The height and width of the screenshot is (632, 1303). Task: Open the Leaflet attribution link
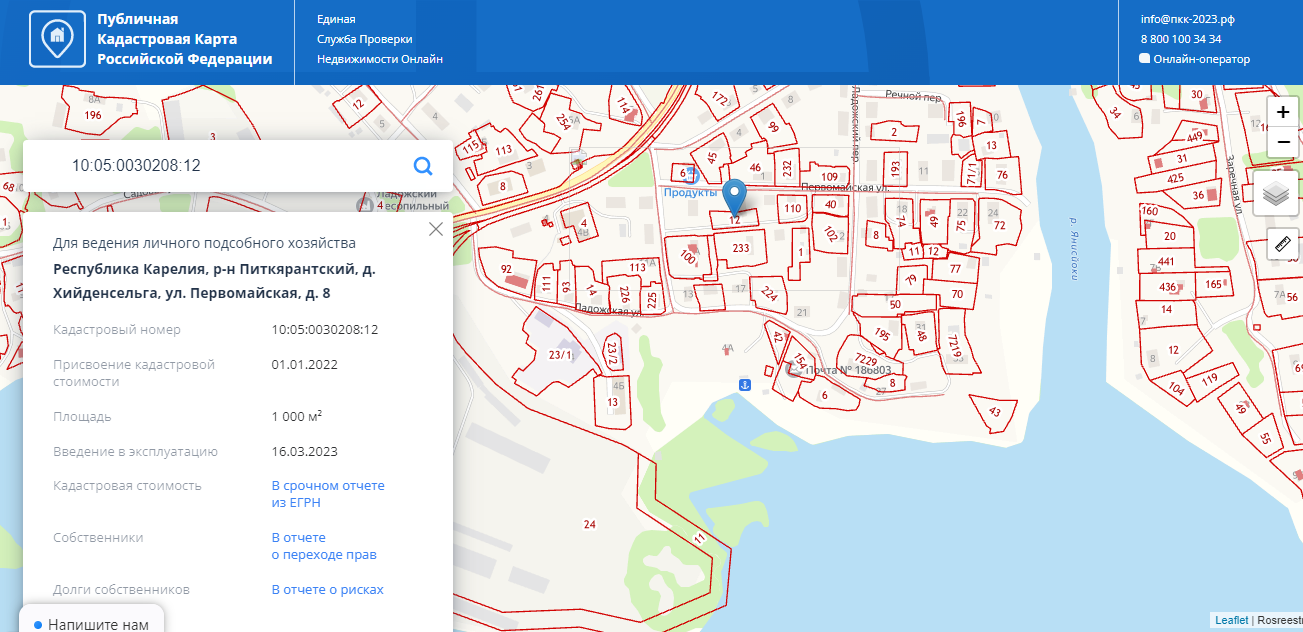tap(1231, 620)
